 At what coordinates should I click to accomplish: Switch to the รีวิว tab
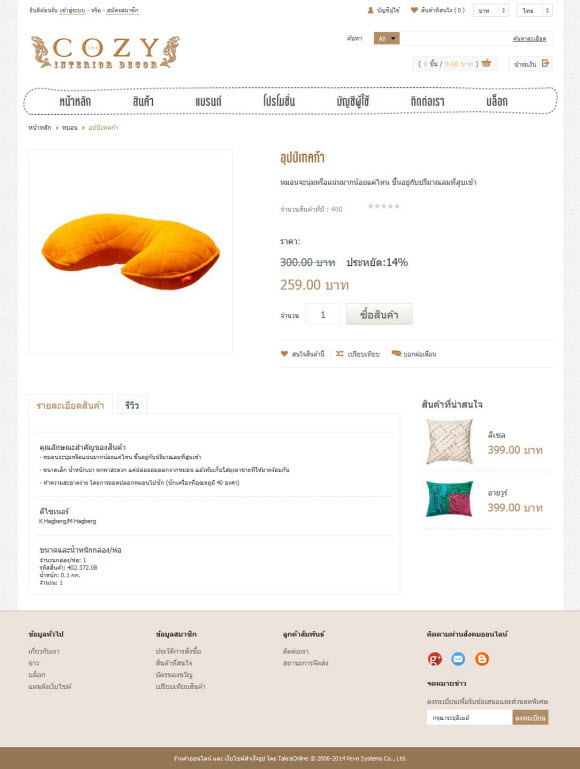[132, 405]
